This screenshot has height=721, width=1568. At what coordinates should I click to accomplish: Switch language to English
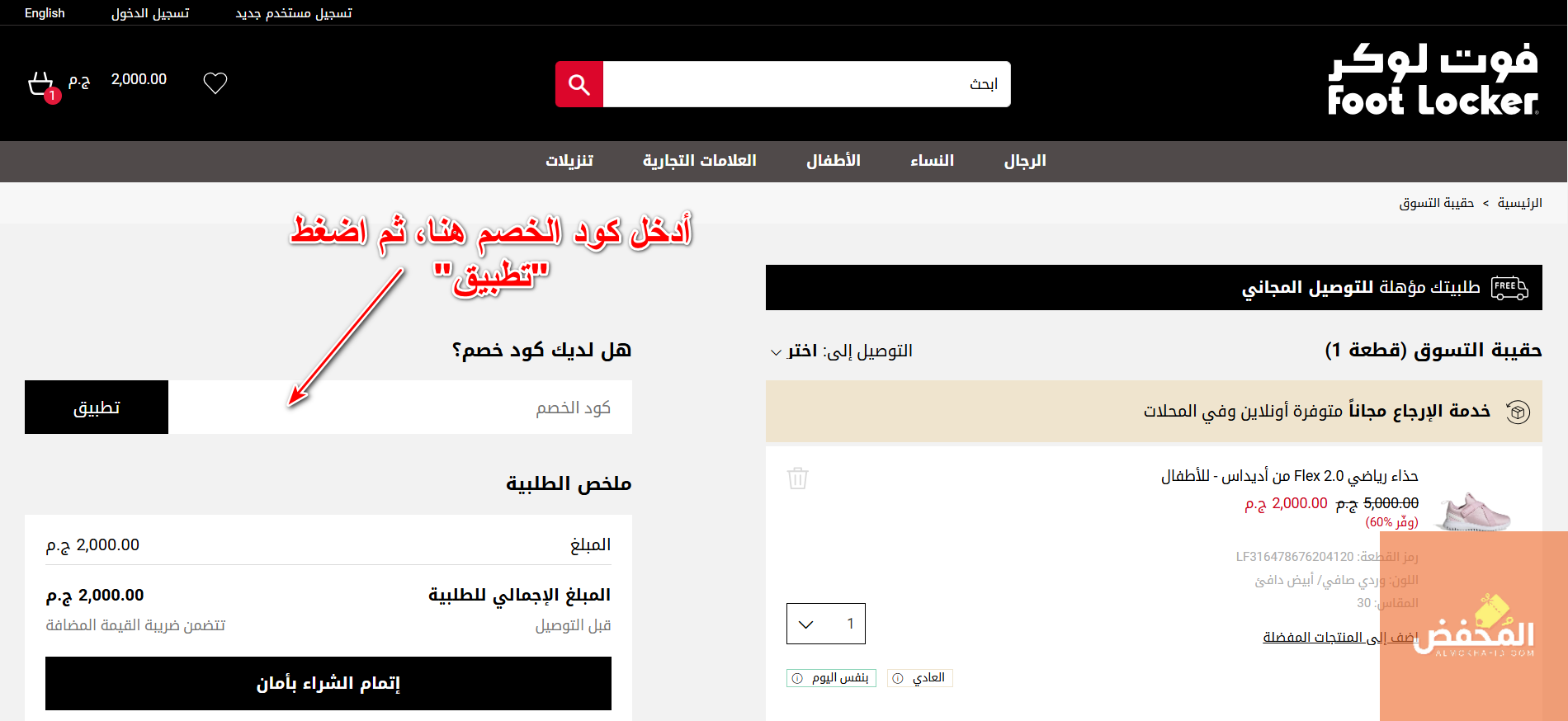45,13
